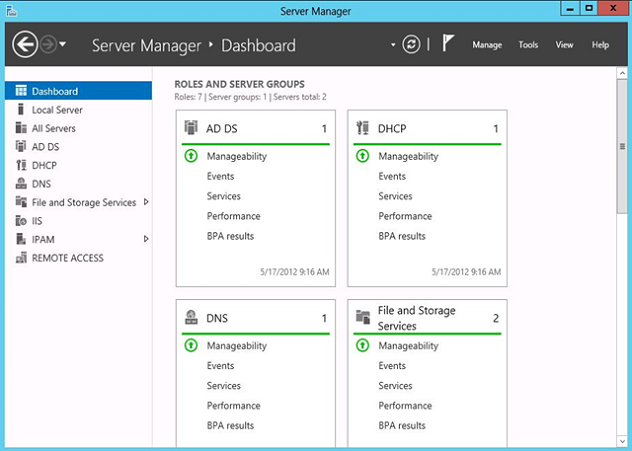Click AD DS Manageability green status icon
Screen dimensions: 632x451
point(191,156)
